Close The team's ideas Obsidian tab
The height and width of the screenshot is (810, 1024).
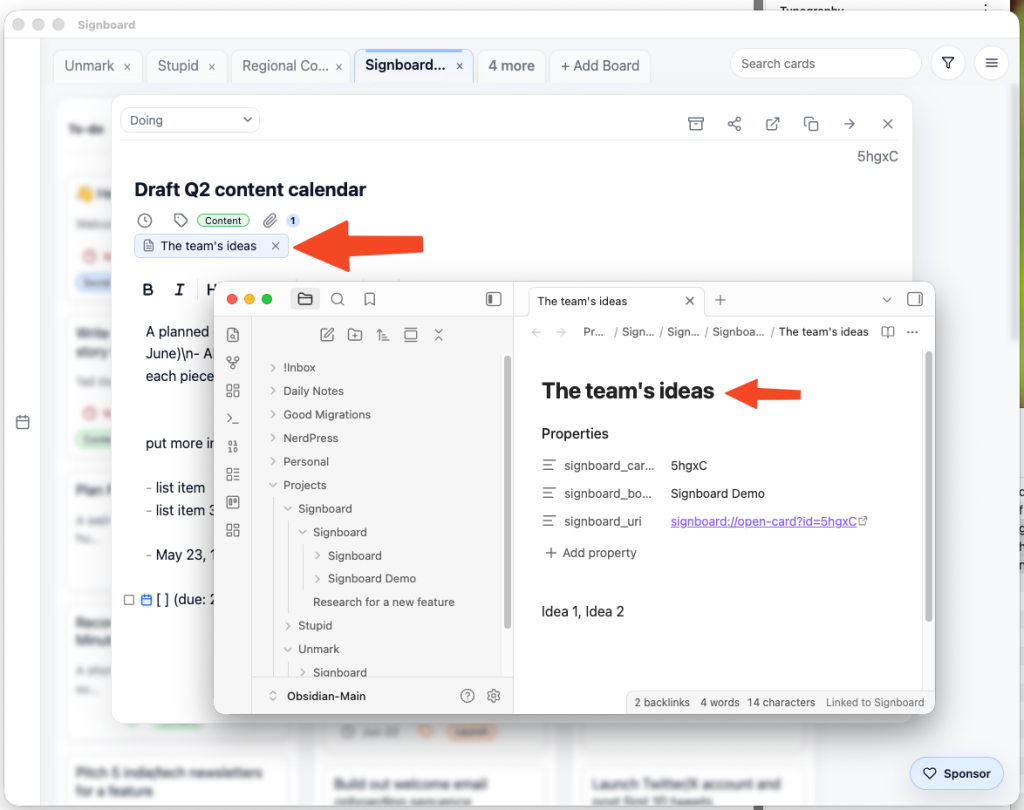tap(690, 300)
